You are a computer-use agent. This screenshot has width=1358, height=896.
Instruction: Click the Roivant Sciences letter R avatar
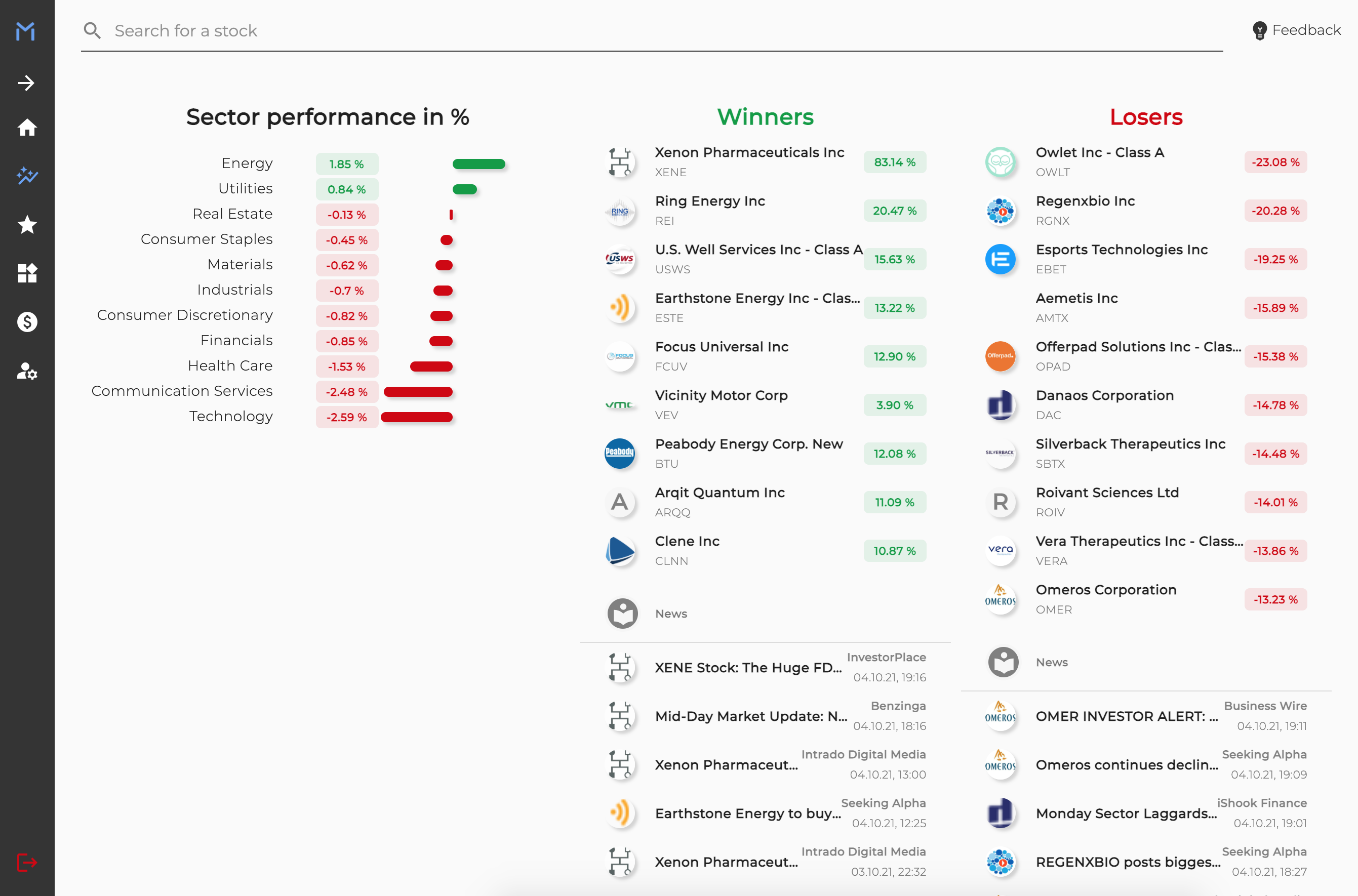coord(1001,502)
